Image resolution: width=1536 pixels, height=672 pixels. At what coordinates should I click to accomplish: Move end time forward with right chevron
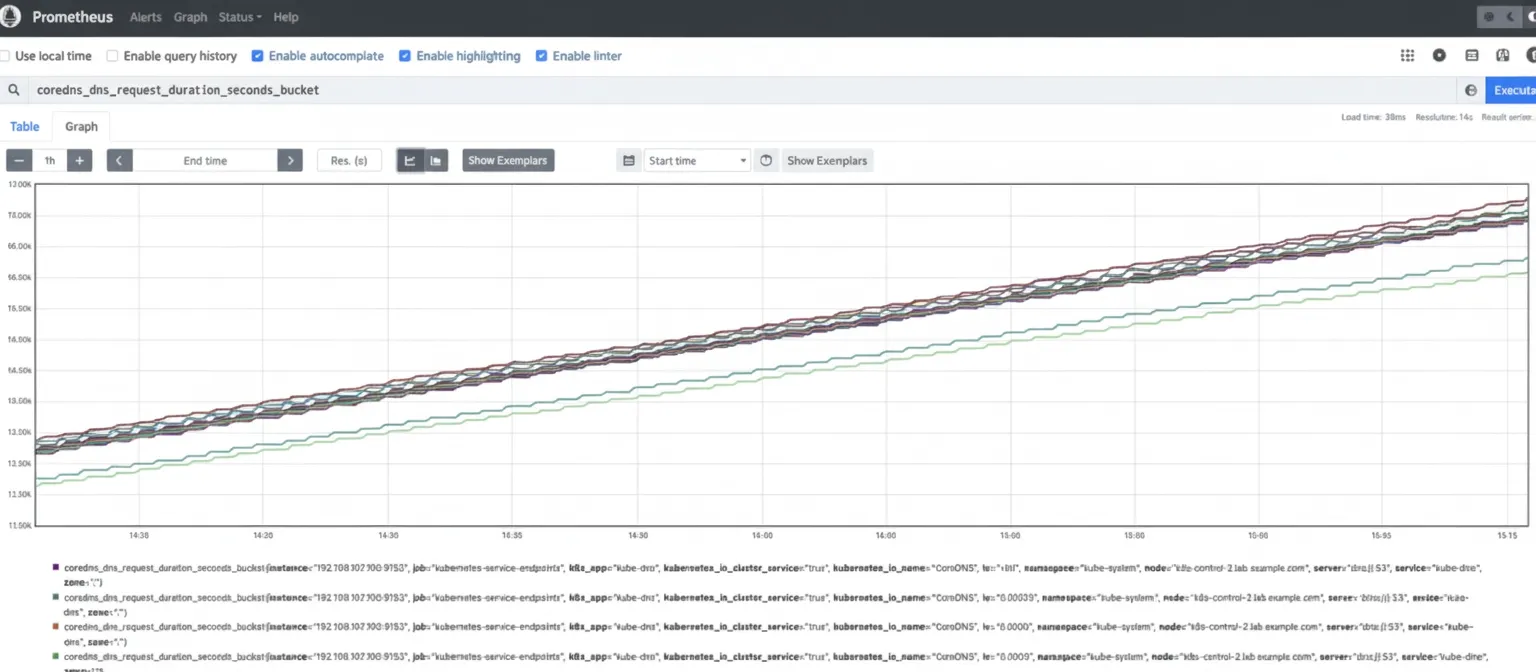(x=290, y=160)
